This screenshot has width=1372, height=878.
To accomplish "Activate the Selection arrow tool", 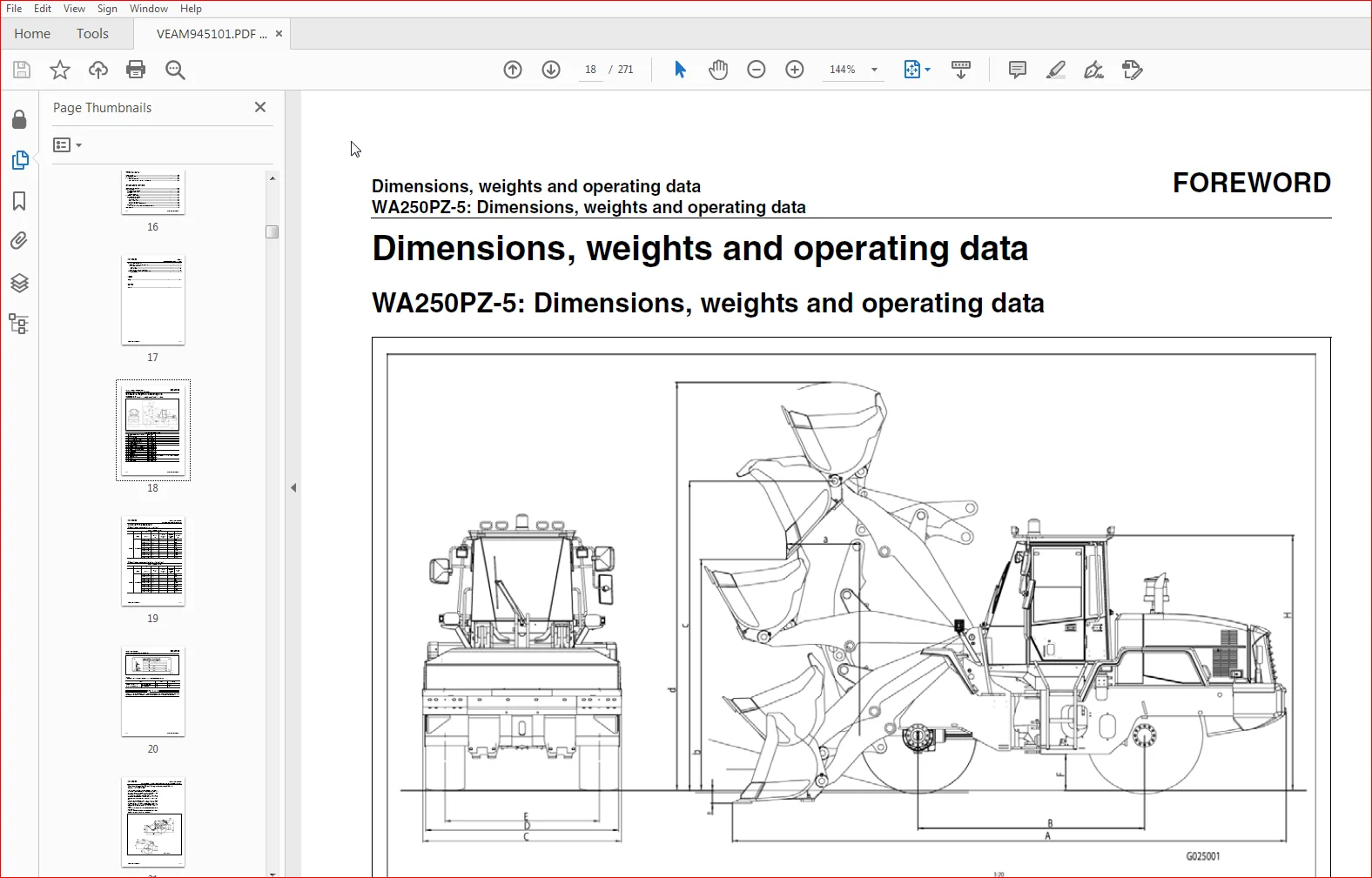I will pyautogui.click(x=680, y=70).
